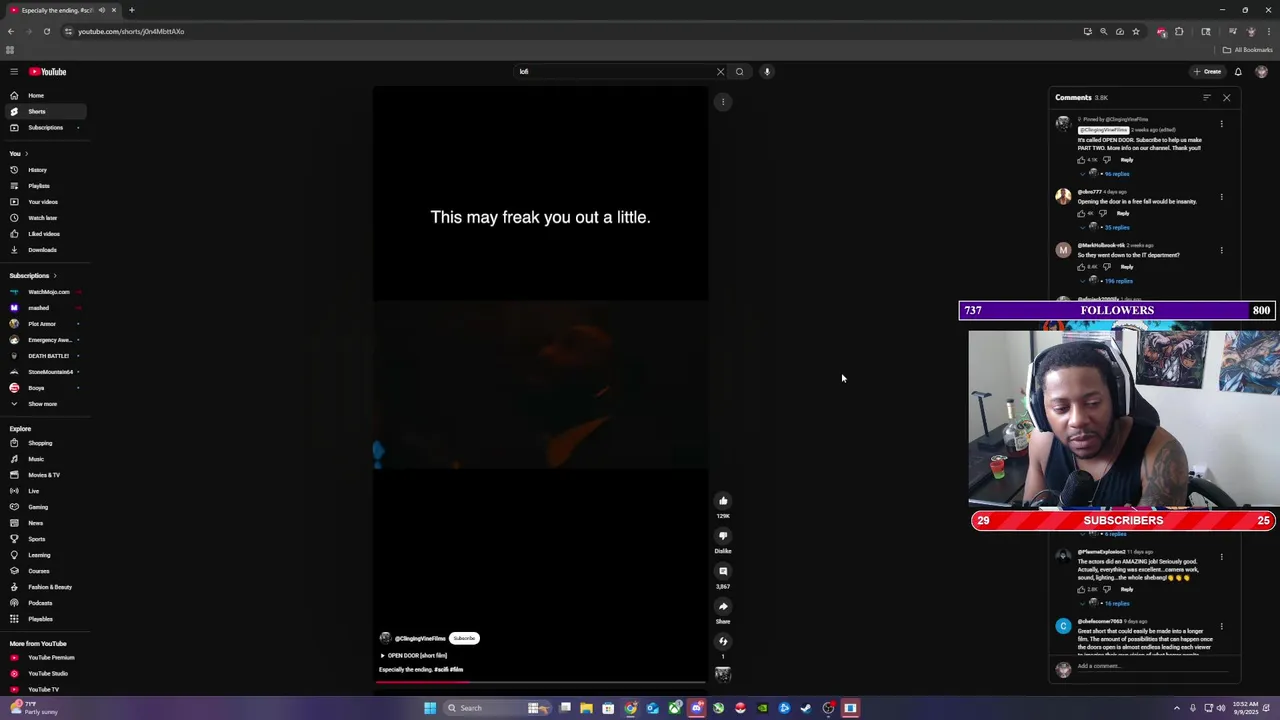Expand Show more under Subscriptions

[x=44, y=404]
